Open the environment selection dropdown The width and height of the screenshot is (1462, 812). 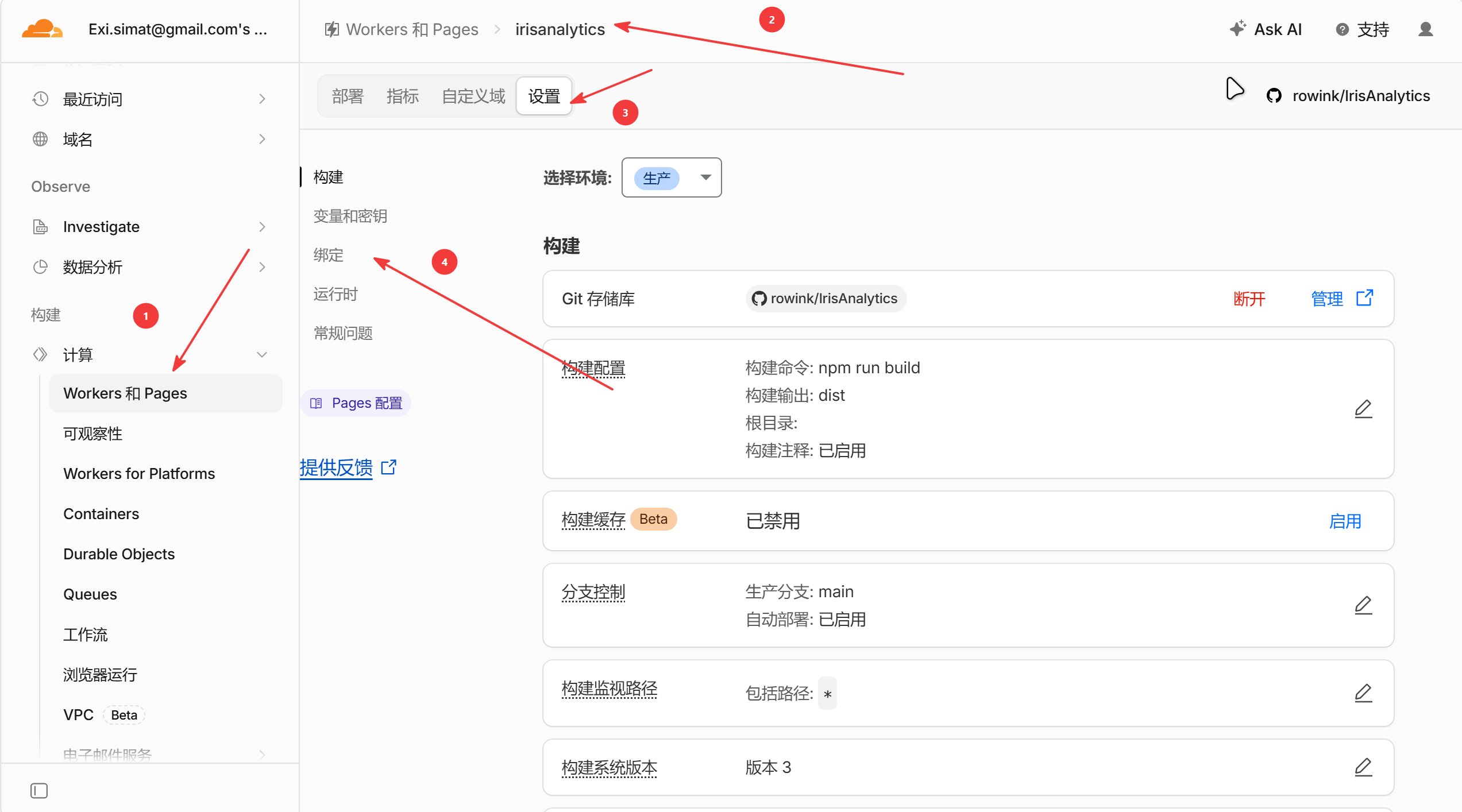tap(672, 177)
